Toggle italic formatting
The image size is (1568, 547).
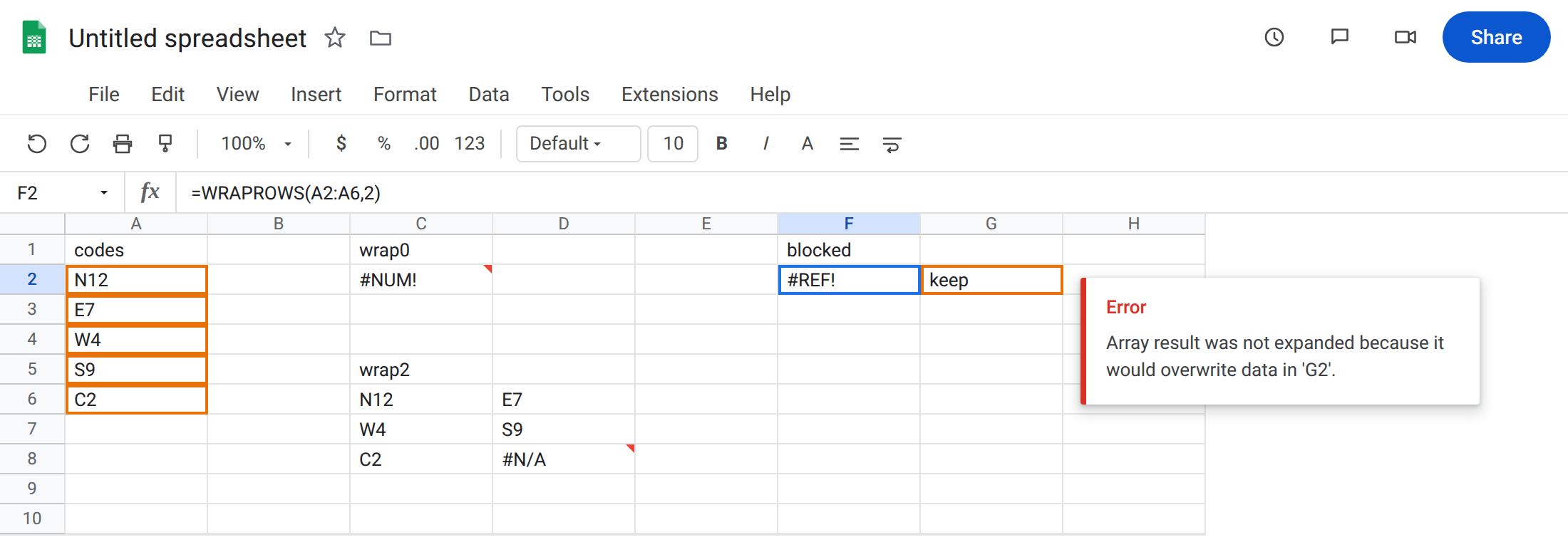pos(765,144)
